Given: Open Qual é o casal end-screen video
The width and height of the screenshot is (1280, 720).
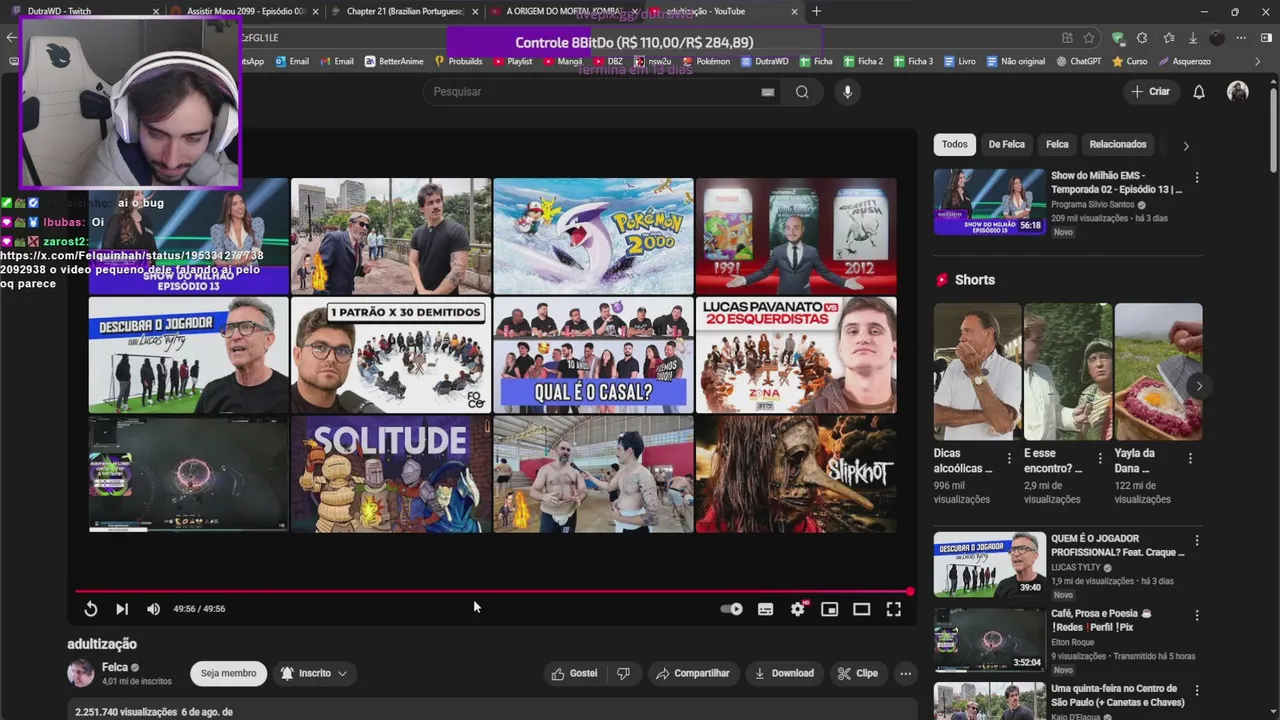Looking at the screenshot, I should pos(593,355).
